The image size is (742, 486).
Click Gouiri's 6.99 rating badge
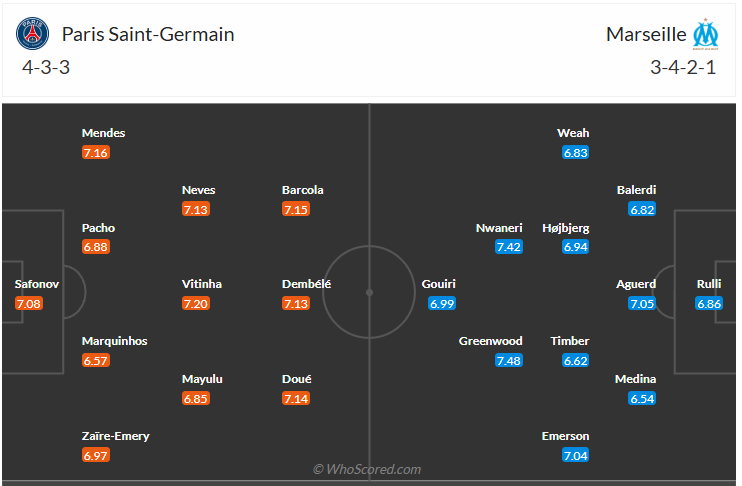[442, 303]
